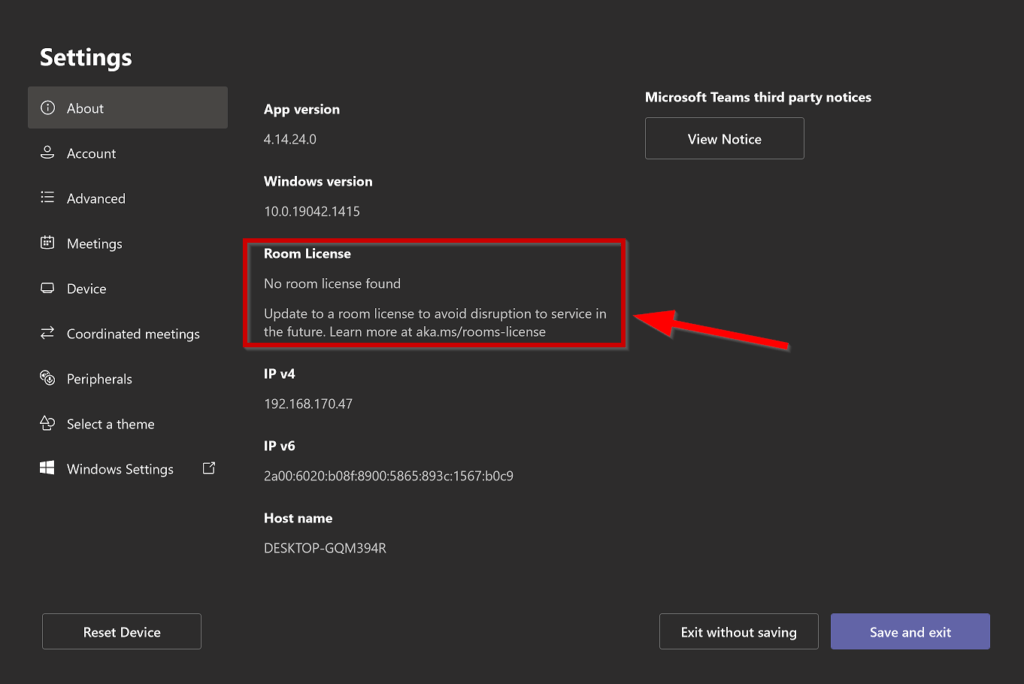1024x684 pixels.
Task: Click the info icon next to About
Action: tap(50, 108)
